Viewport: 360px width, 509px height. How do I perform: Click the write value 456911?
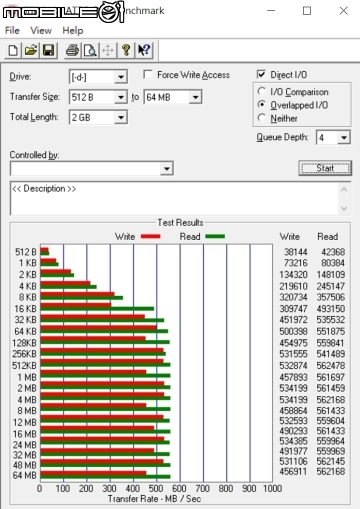click(294, 471)
